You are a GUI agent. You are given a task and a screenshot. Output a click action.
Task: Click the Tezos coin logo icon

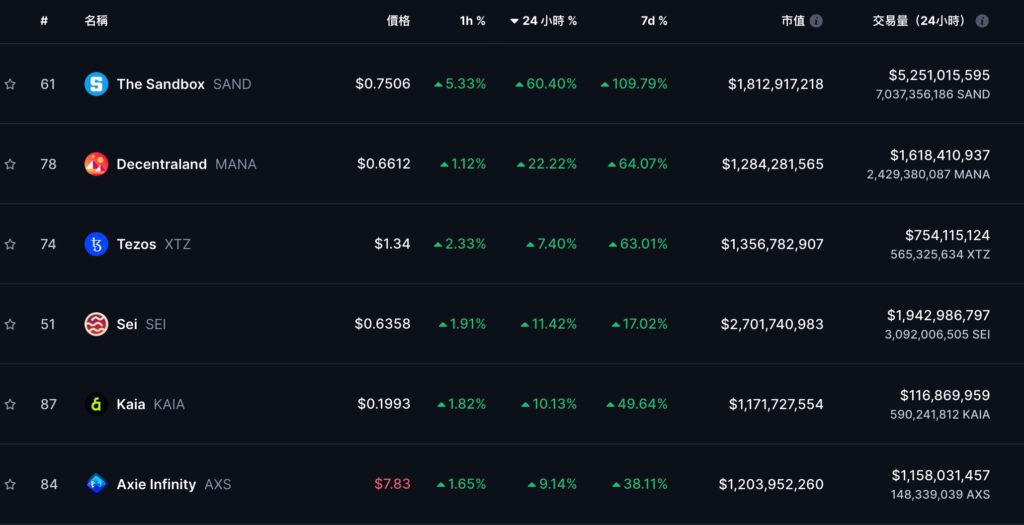point(96,244)
